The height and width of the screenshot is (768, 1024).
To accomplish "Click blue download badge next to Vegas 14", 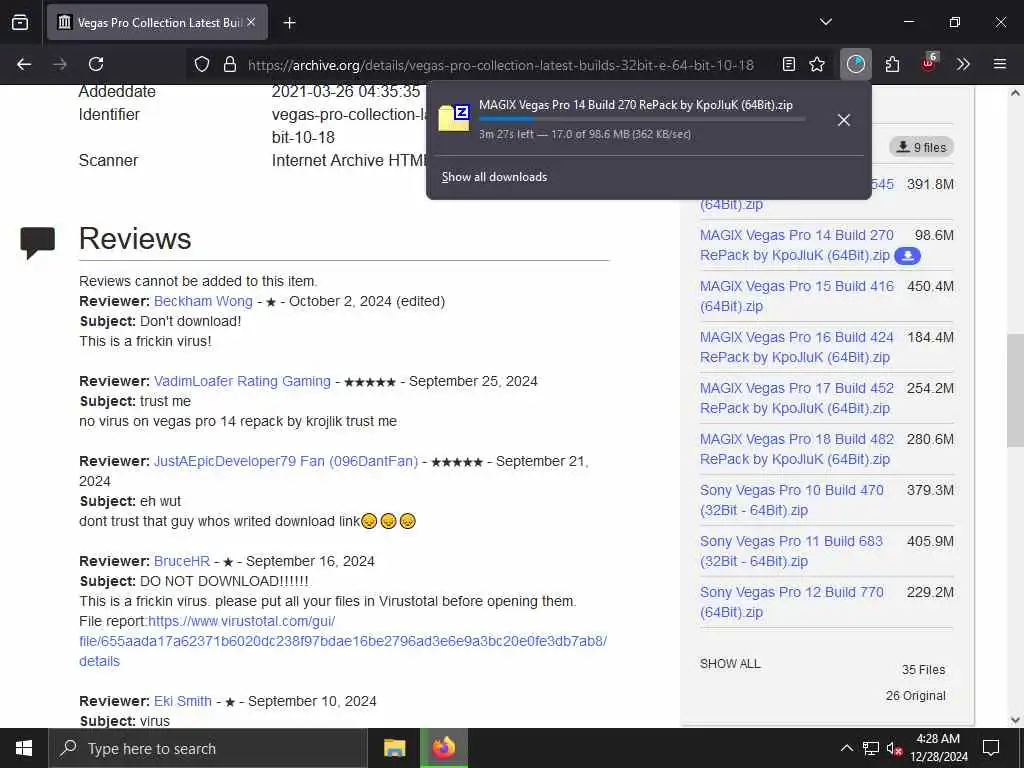I will tap(907, 255).
